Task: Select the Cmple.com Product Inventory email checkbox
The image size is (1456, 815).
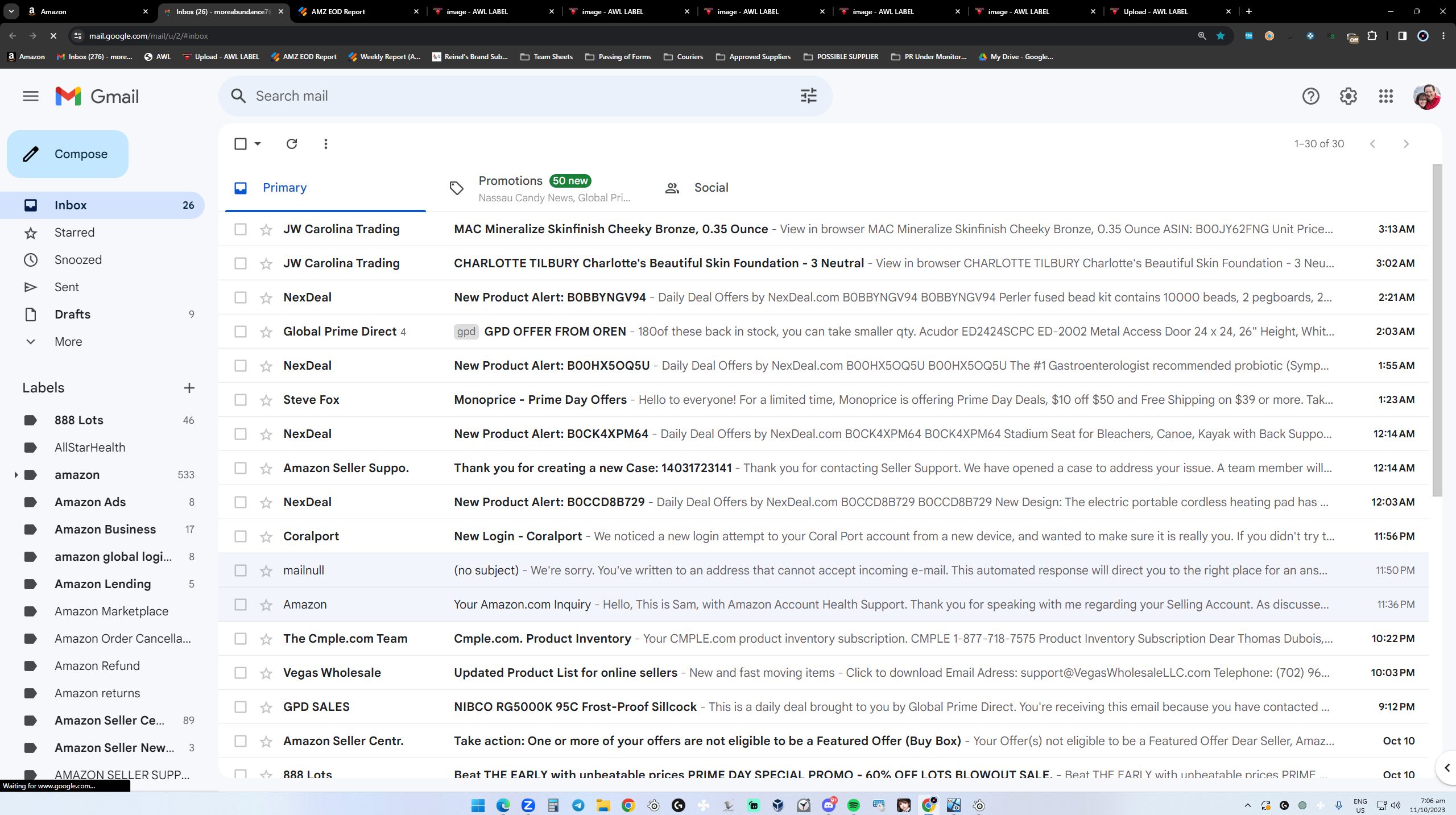Action: tap(241, 639)
